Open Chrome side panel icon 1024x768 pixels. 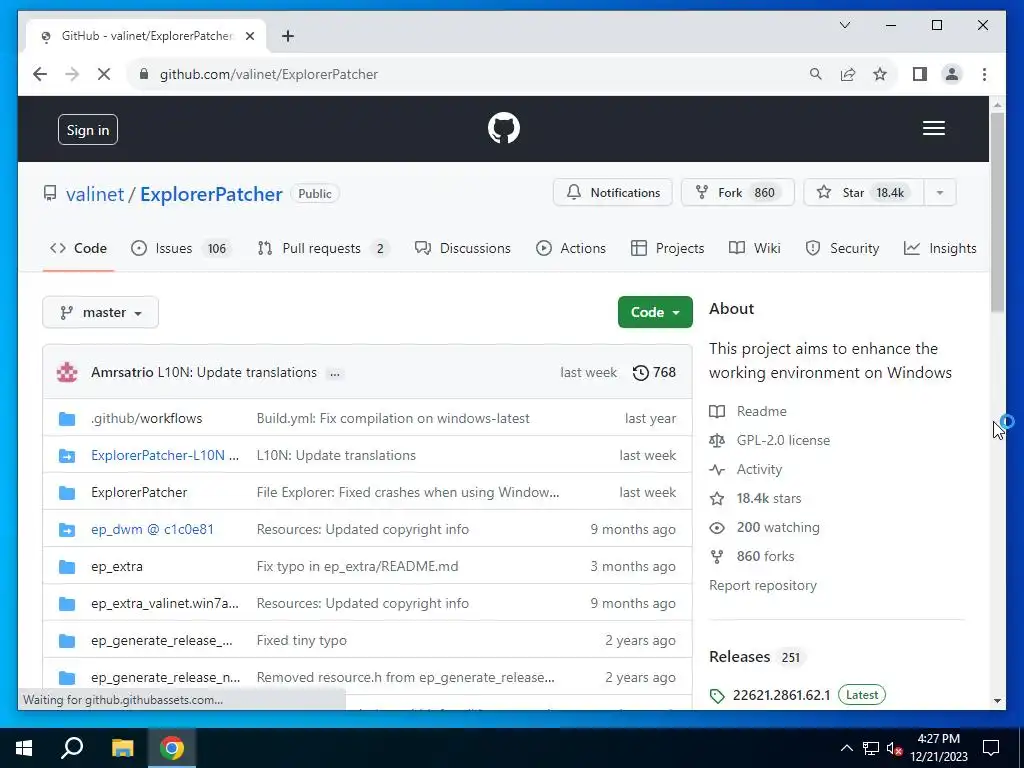click(x=920, y=74)
